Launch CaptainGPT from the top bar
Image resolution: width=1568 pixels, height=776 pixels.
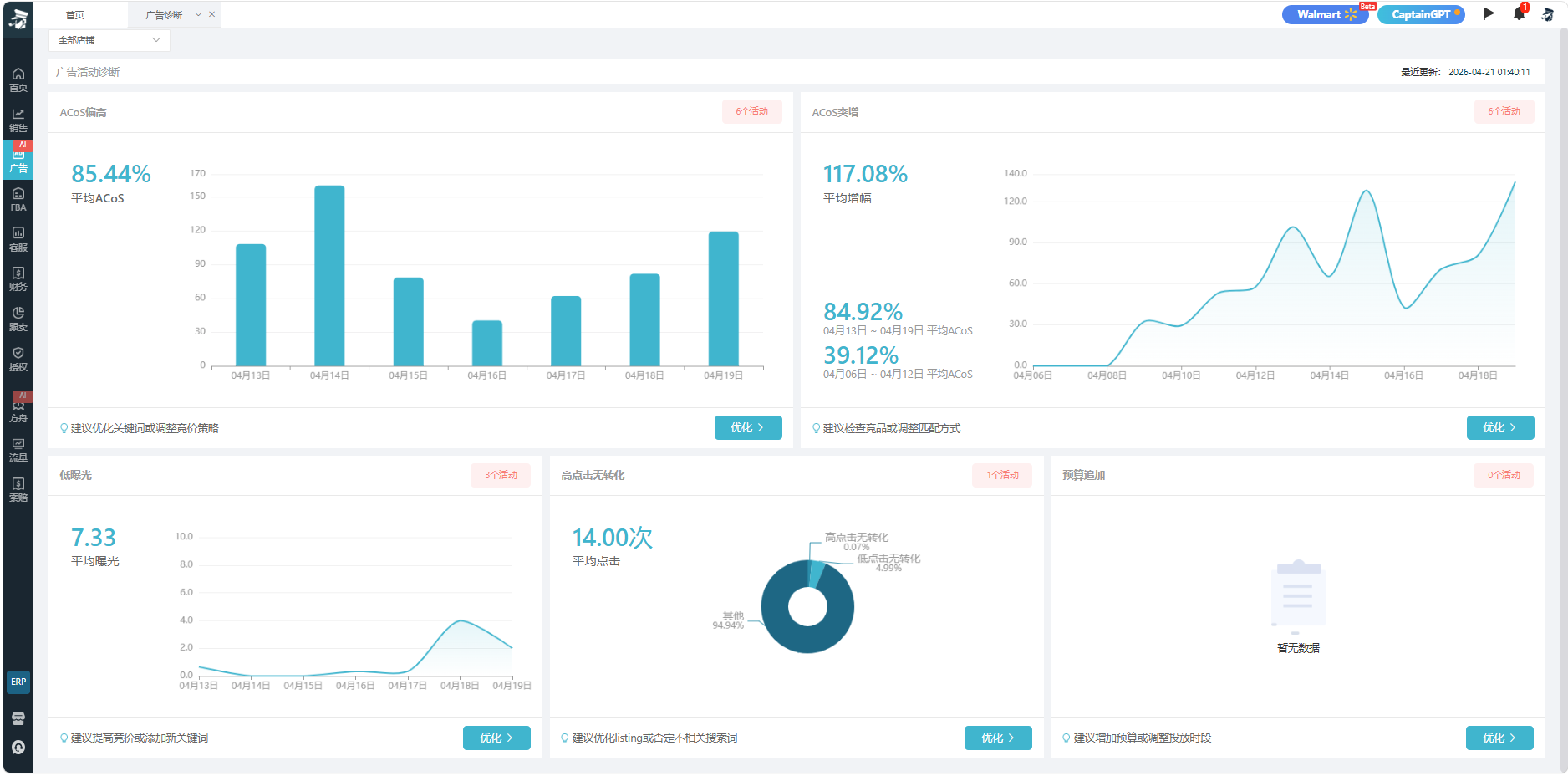1421,14
